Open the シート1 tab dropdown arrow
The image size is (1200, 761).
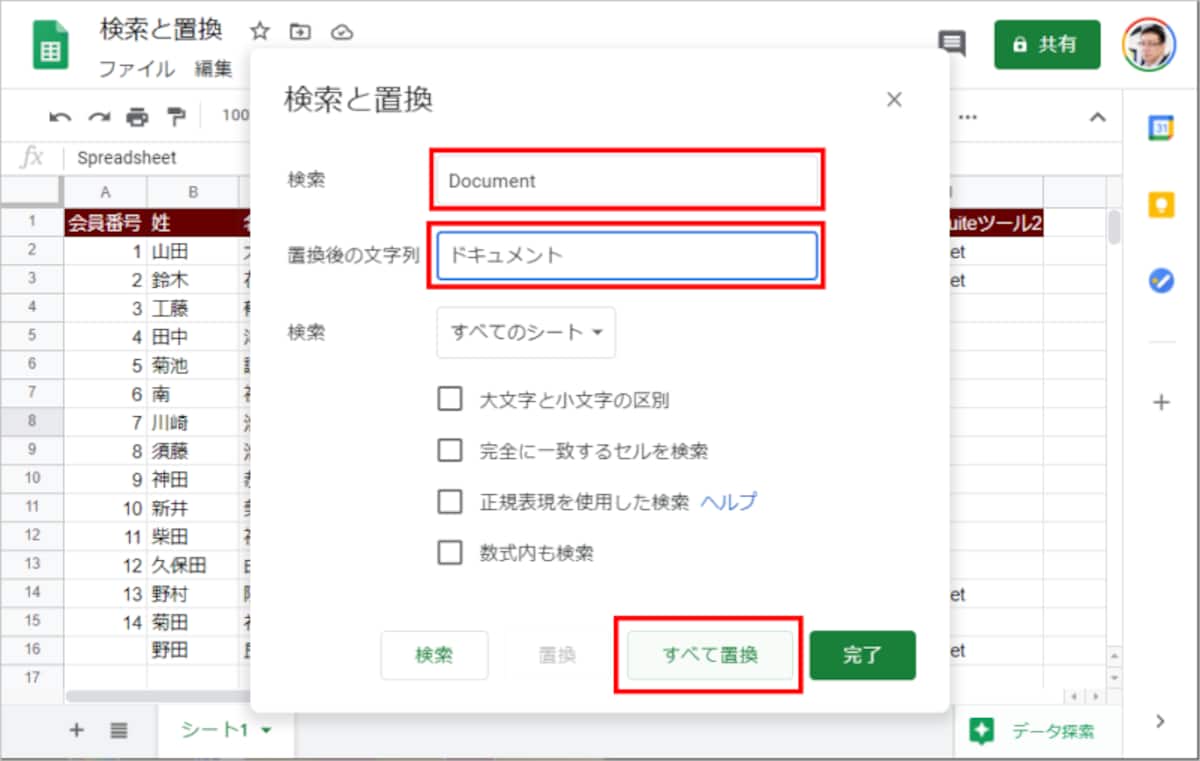click(x=266, y=731)
